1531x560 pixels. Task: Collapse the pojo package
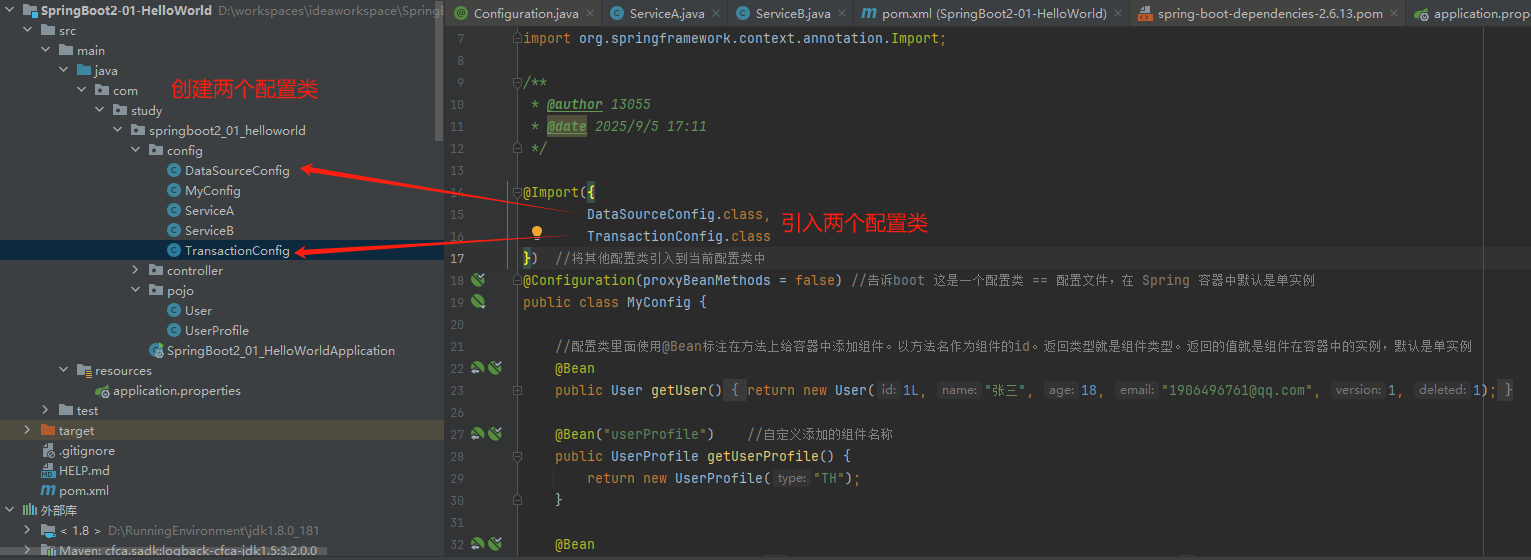136,290
